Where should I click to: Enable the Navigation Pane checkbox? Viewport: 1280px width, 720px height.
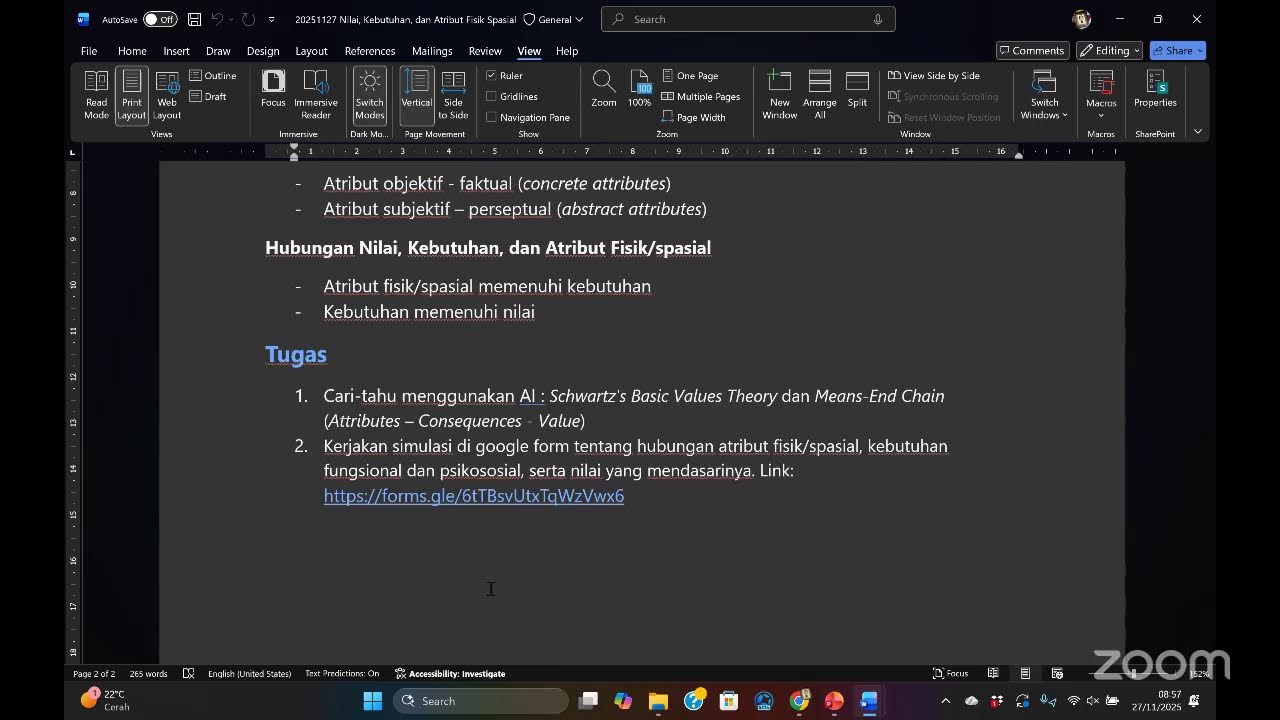tap(491, 118)
